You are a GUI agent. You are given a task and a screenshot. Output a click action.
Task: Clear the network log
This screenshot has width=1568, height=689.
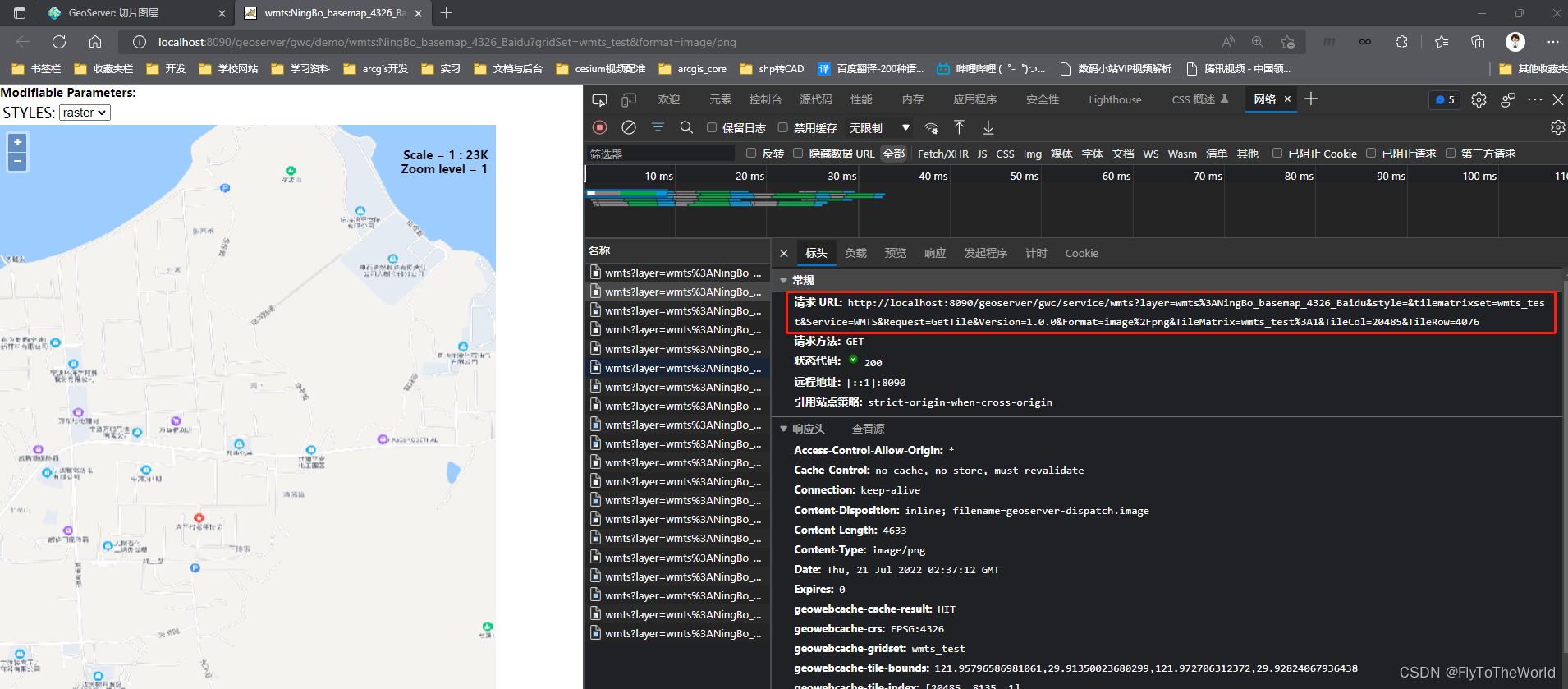629,127
